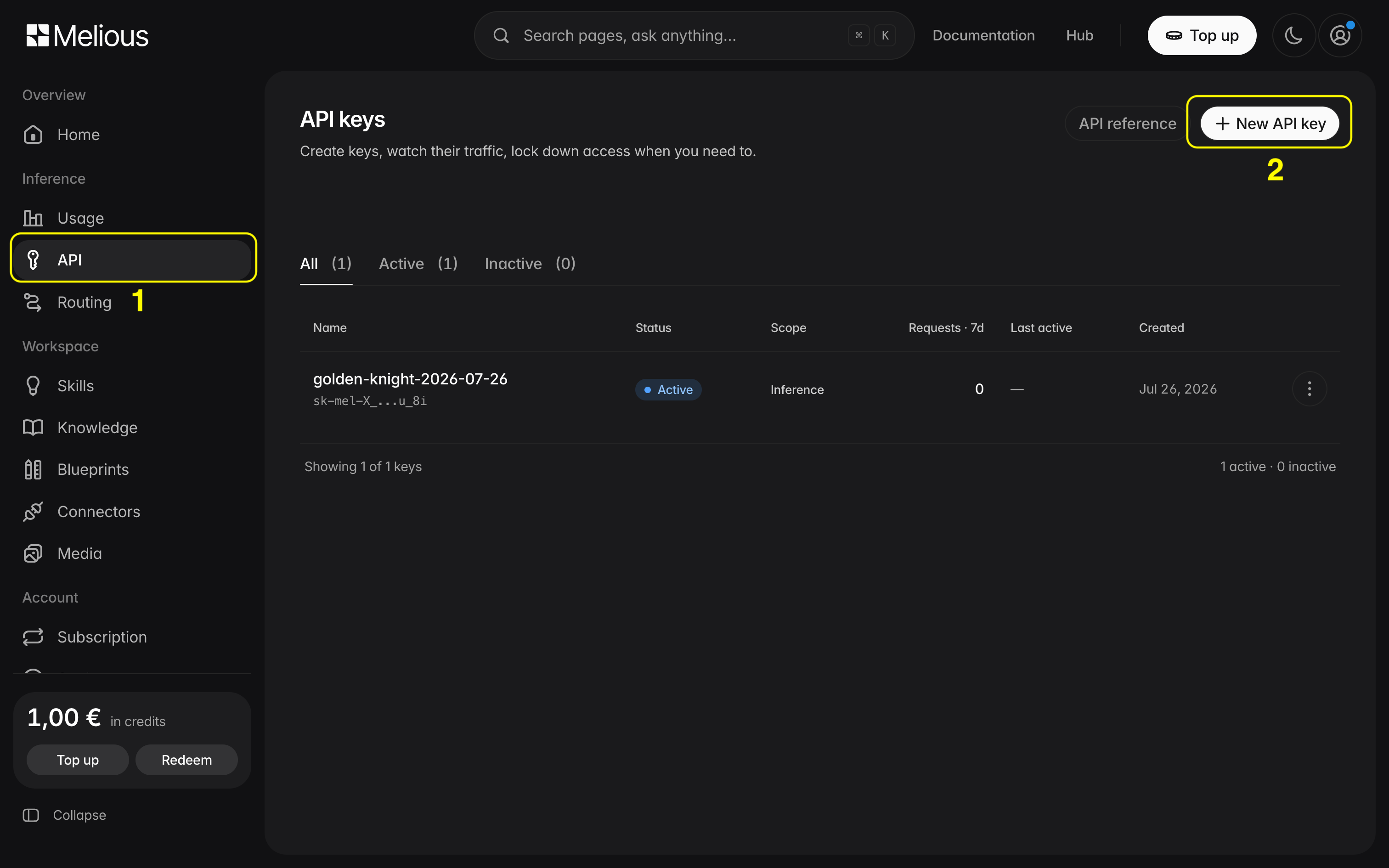Open Home in the sidebar
Screen dimensions: 1389x868
[x=132, y=134]
